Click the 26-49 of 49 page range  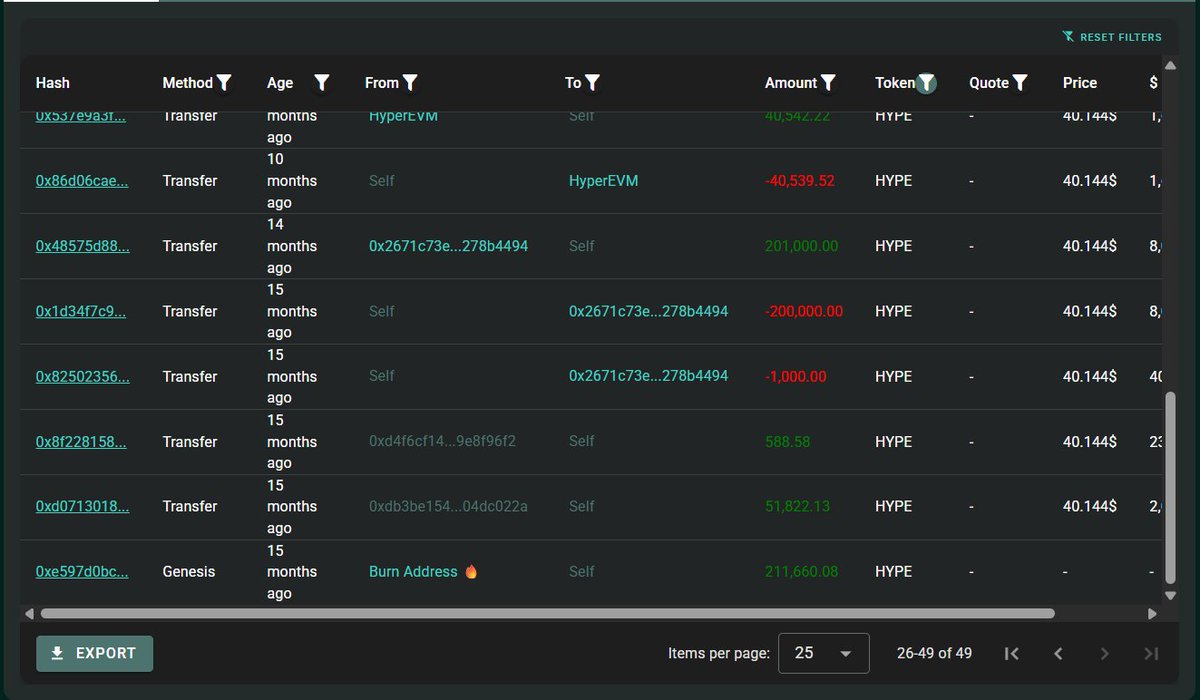pyautogui.click(x=934, y=653)
